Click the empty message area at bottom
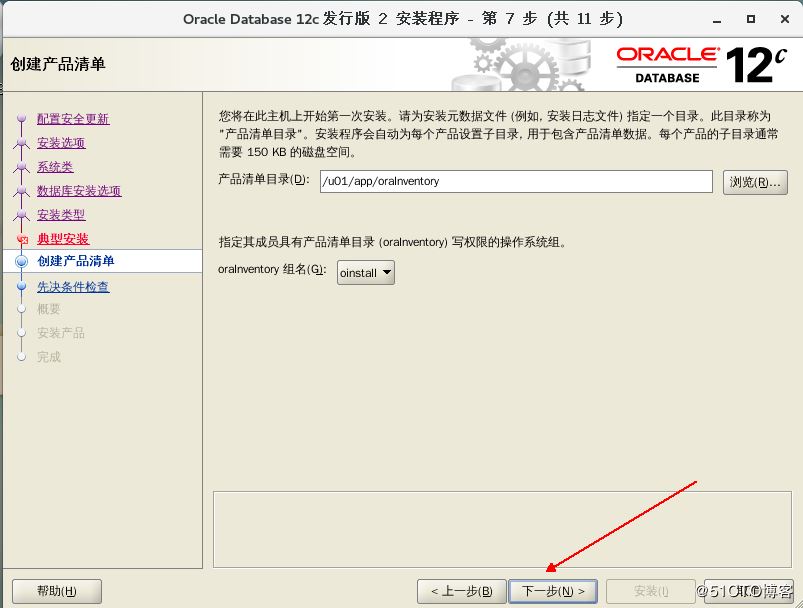Viewport: 803px width, 608px height. click(502, 530)
